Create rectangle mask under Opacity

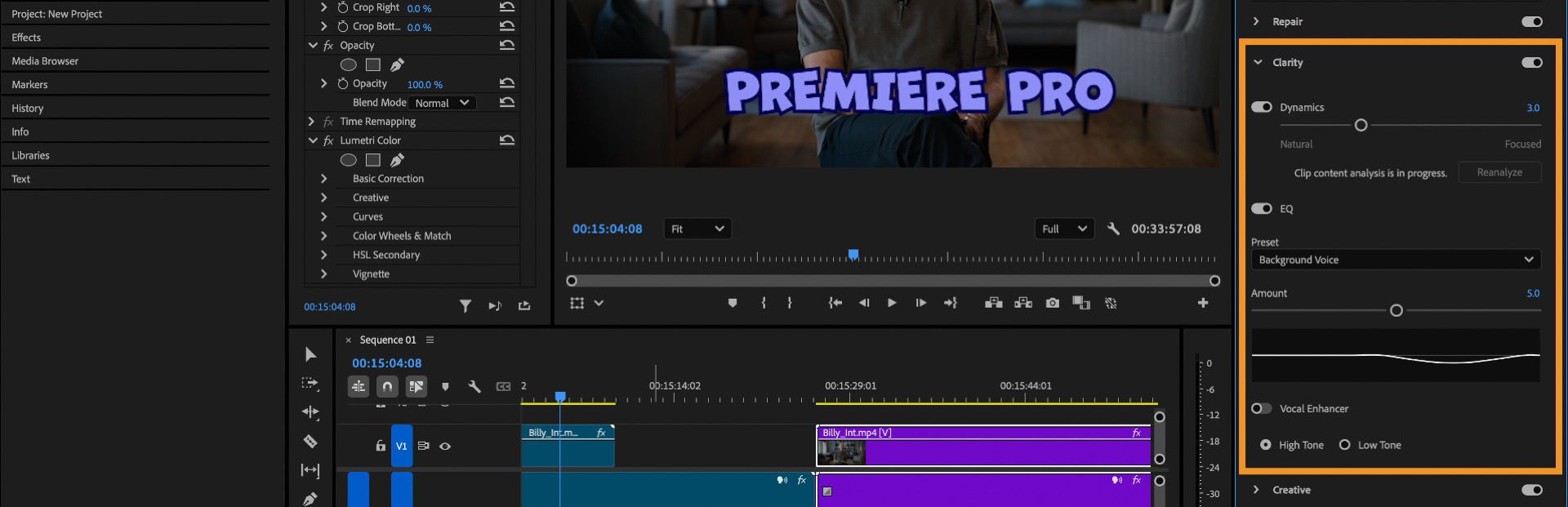(373, 64)
